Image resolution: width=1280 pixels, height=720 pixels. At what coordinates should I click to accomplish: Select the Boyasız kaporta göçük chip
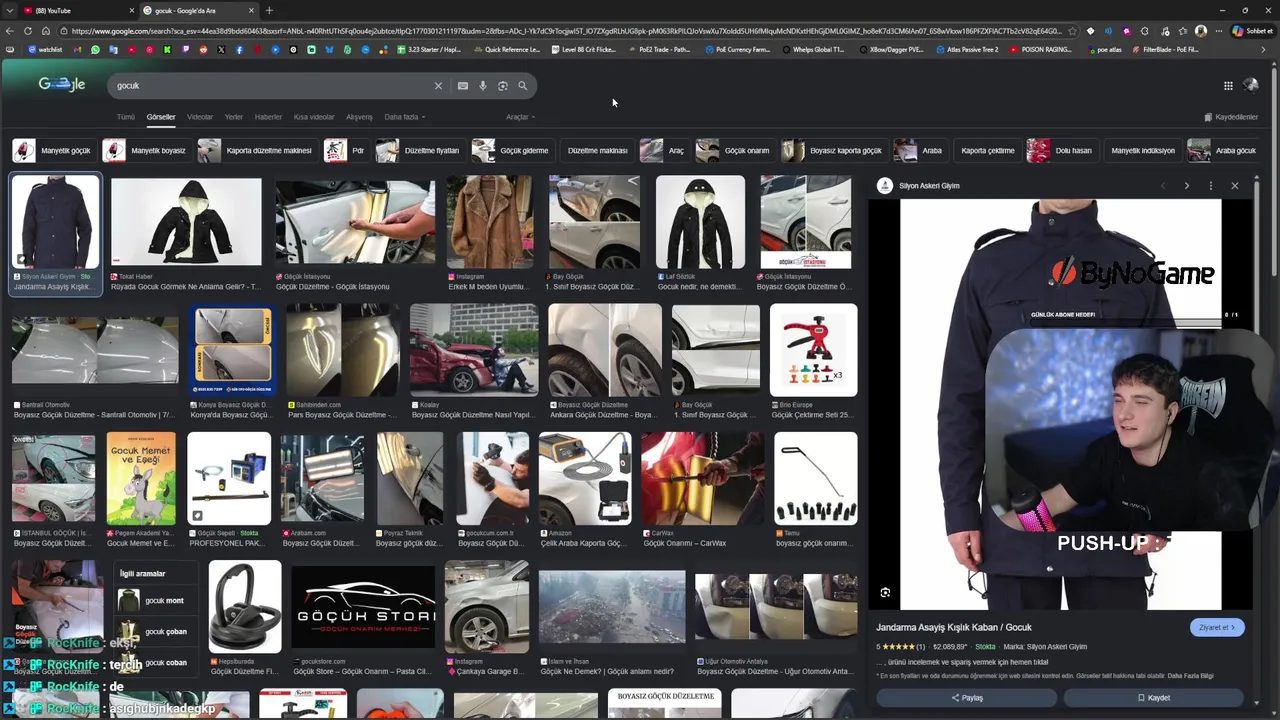coord(833,151)
